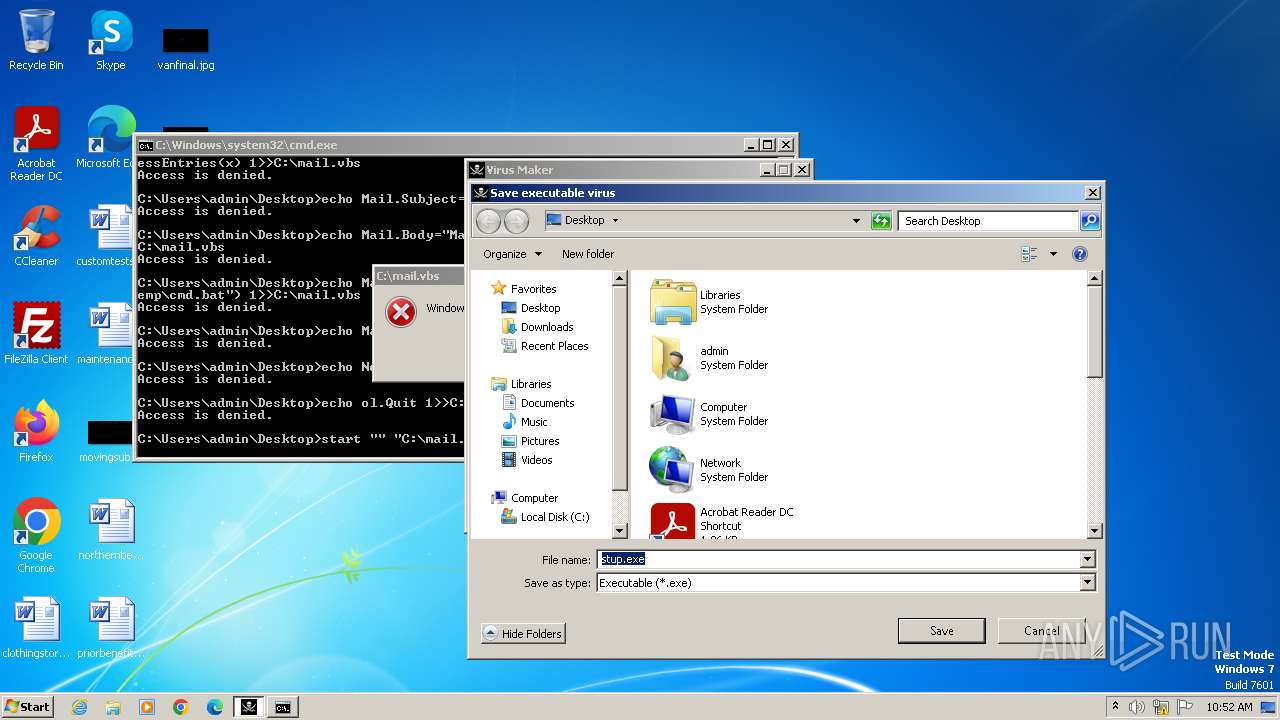Image resolution: width=1280 pixels, height=720 pixels.
Task: Open vanfinal.jpg on the desktop
Action: pyautogui.click(x=186, y=49)
